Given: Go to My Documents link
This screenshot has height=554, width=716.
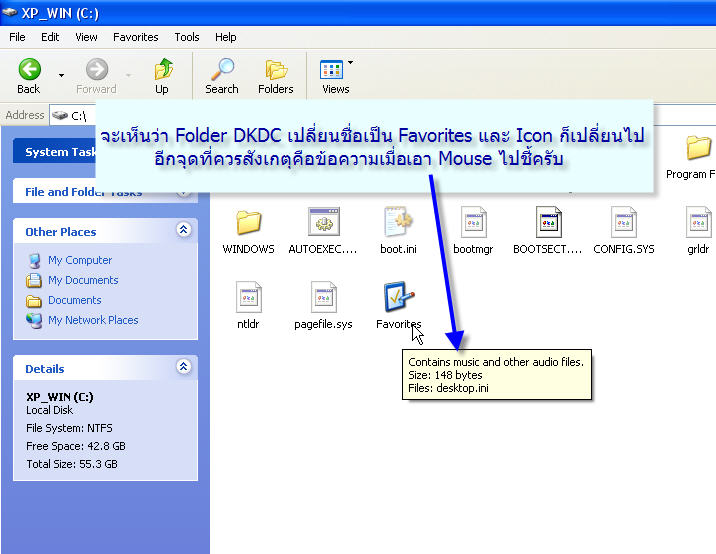Looking at the screenshot, I should [83, 280].
